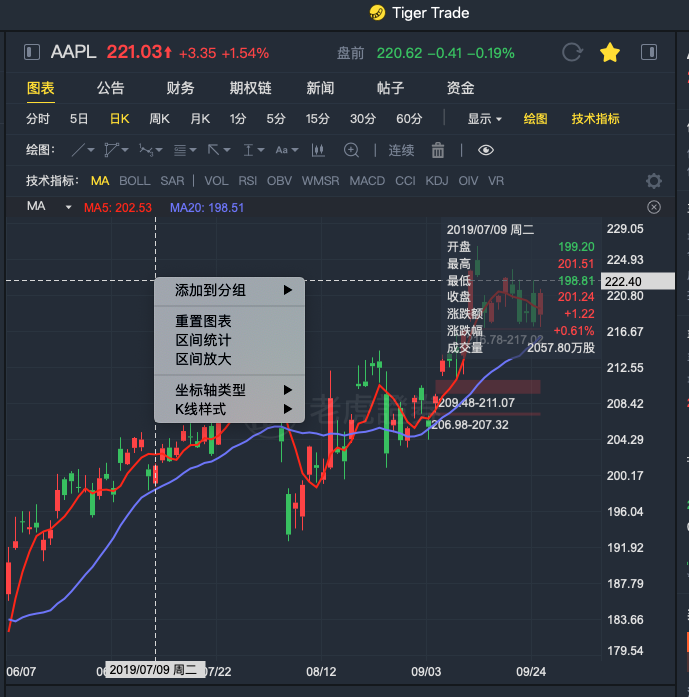Click the 222.40 price axis label
Image resolution: width=689 pixels, height=697 pixels.
pyautogui.click(x=637, y=281)
